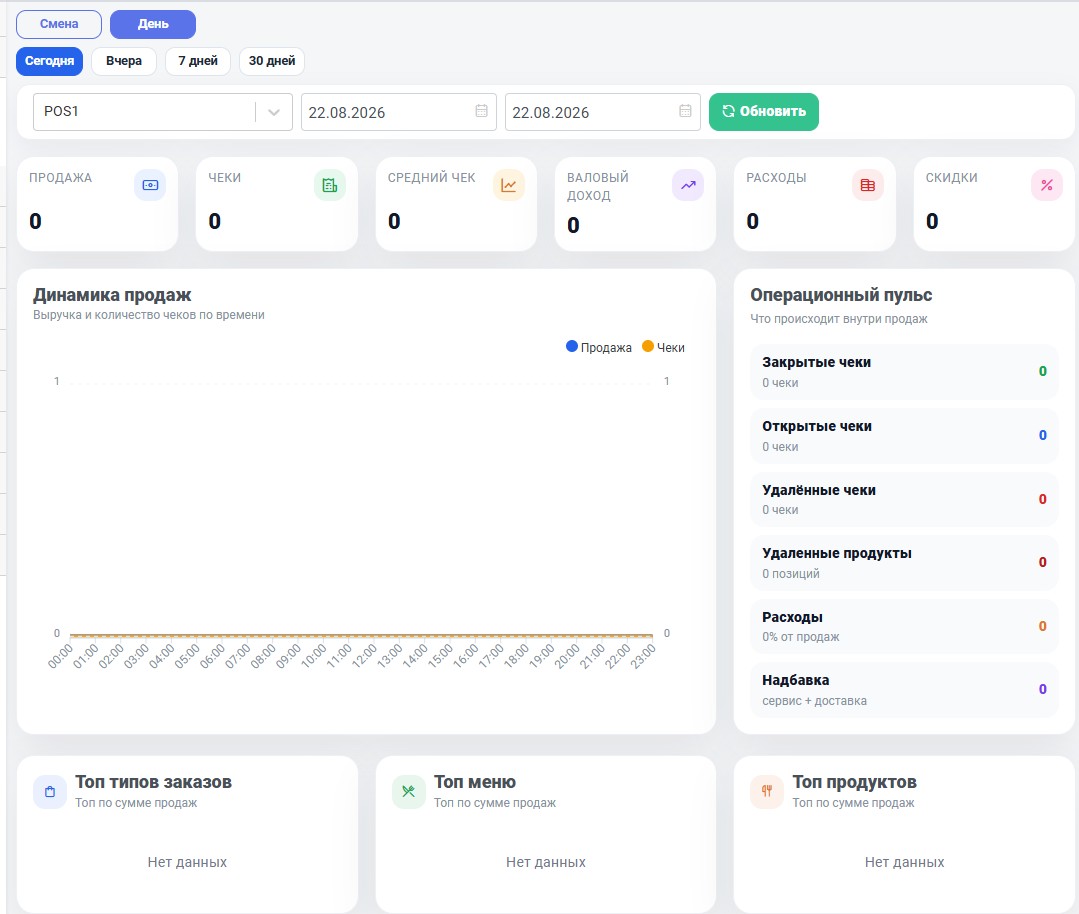Click the Операционный пульс heading

(841, 295)
